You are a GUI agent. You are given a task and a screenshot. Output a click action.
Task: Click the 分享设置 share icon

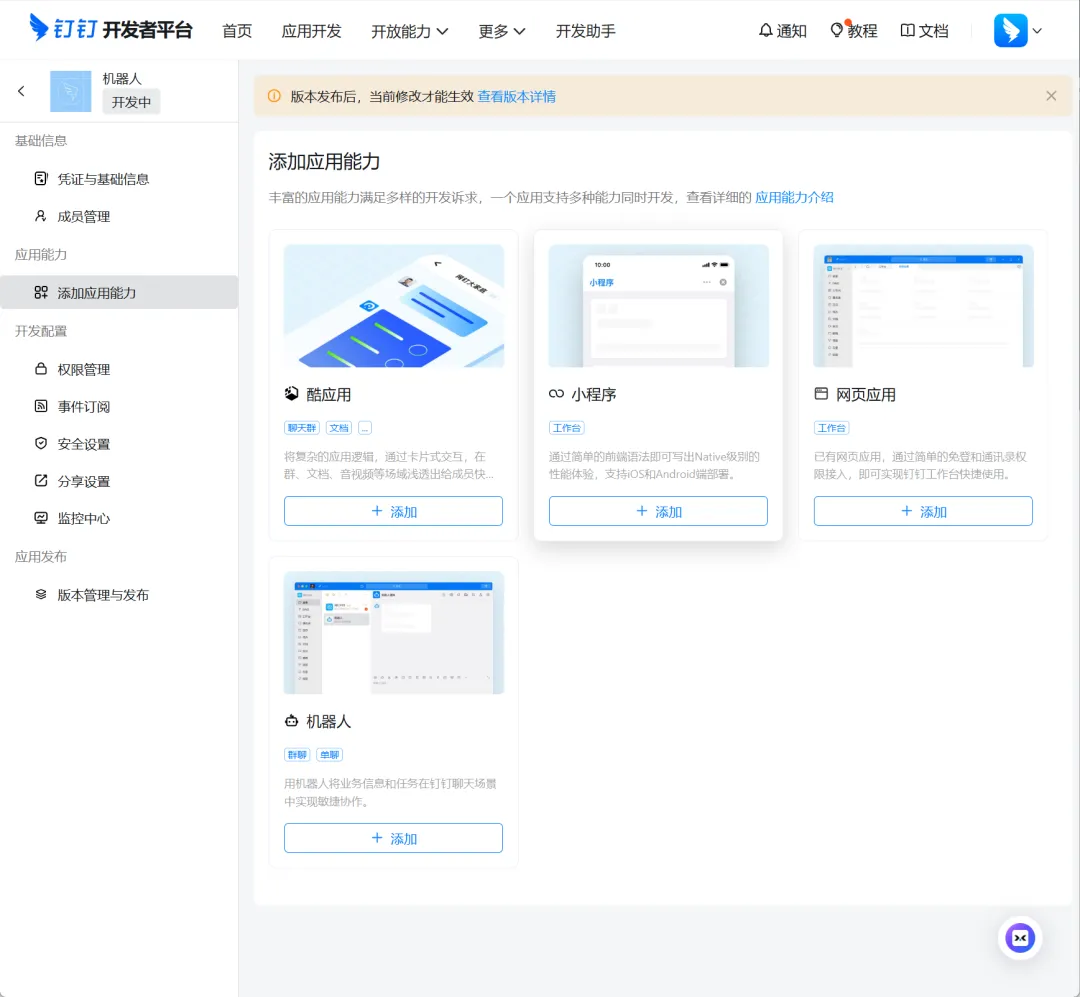[41, 480]
